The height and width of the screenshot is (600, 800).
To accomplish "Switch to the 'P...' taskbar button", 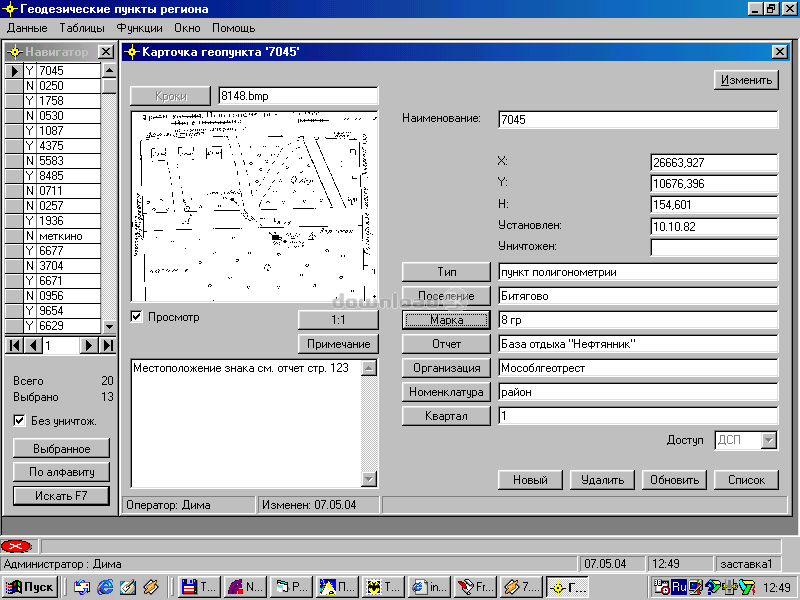I will coord(291,587).
